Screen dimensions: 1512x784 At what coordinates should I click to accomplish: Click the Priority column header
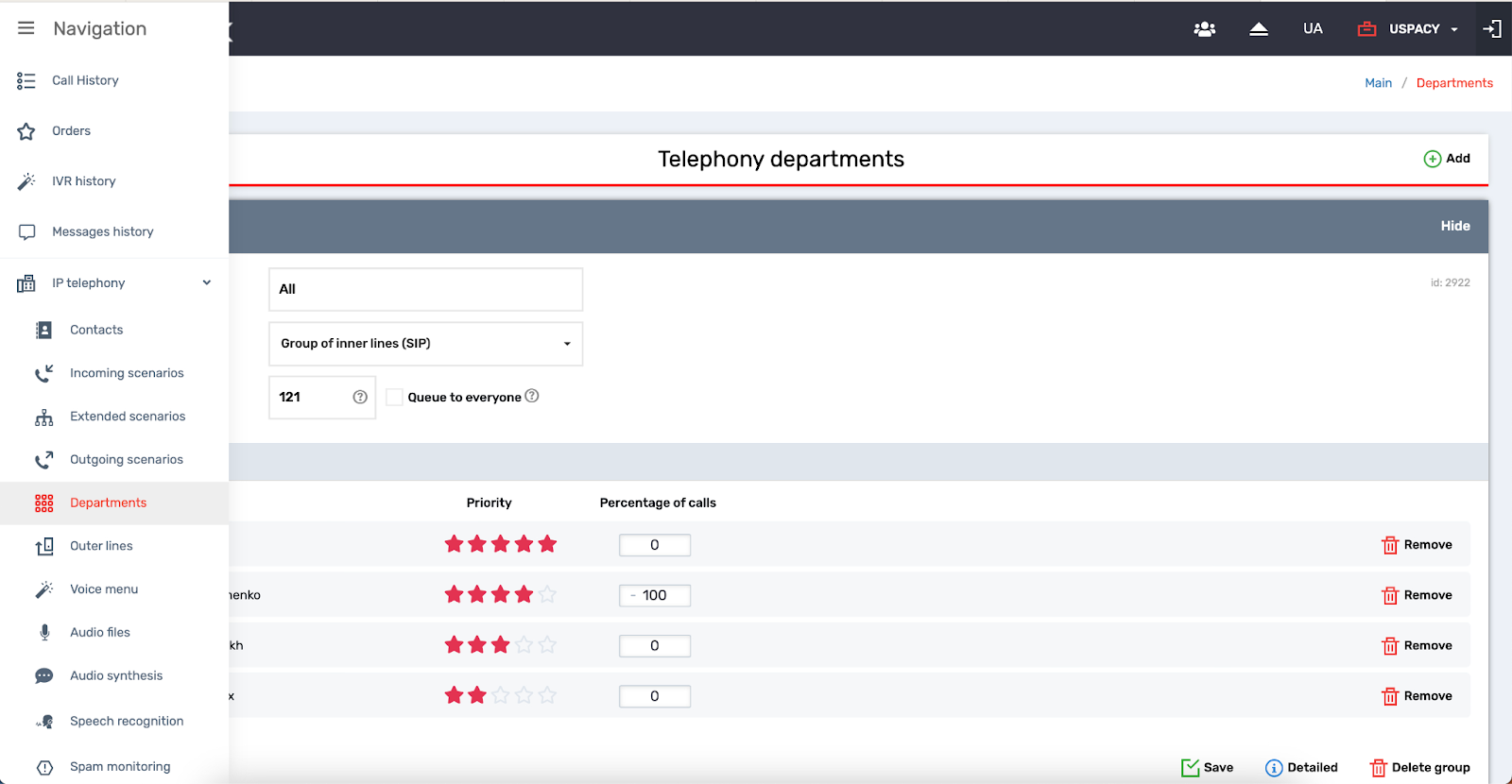click(489, 503)
